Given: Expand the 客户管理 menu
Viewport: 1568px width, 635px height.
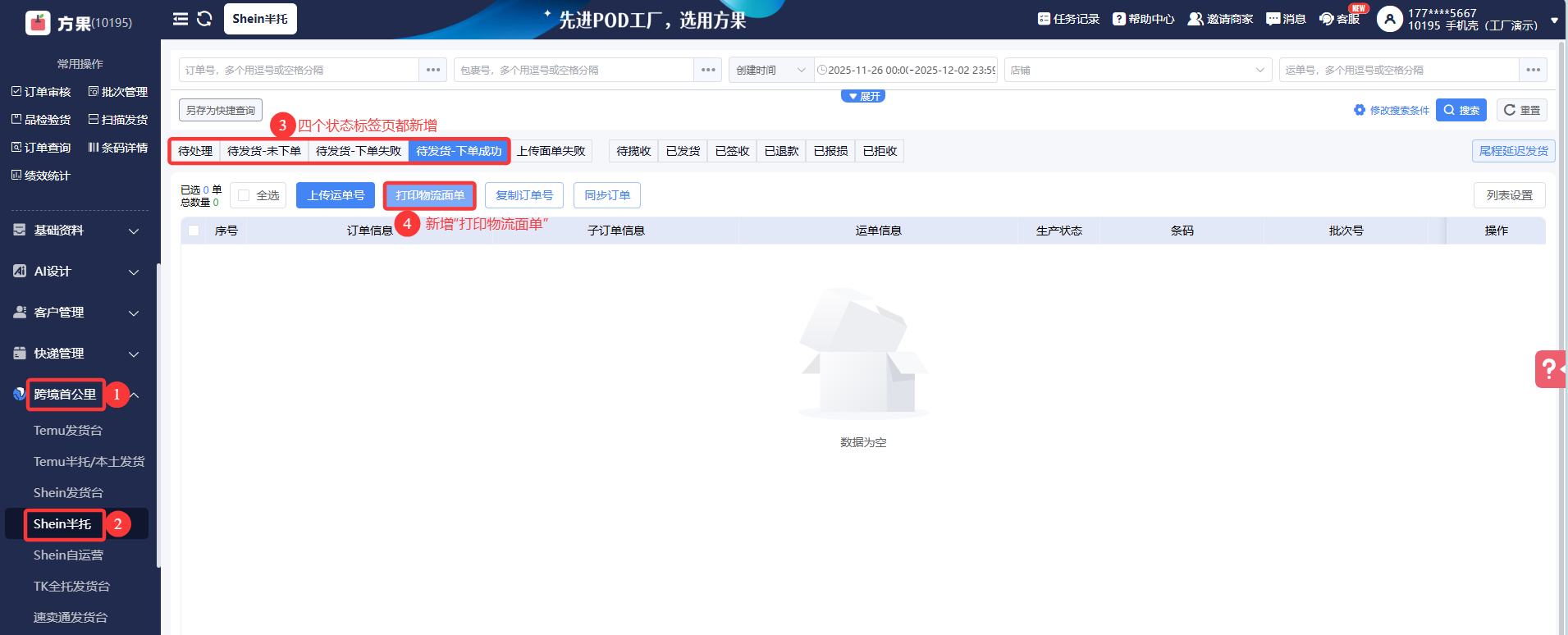Looking at the screenshot, I should tap(76, 313).
